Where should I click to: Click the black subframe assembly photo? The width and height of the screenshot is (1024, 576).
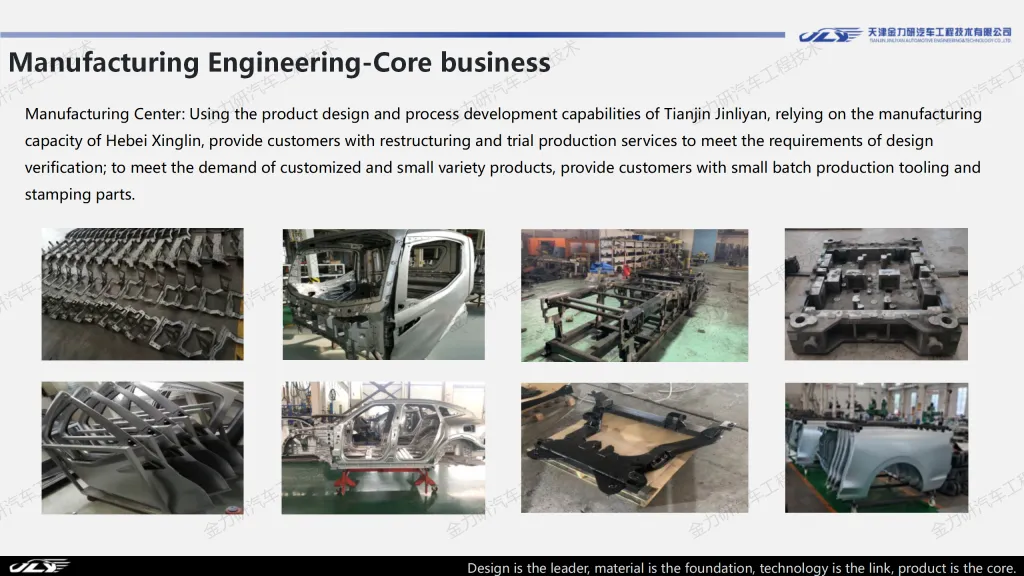click(x=633, y=447)
